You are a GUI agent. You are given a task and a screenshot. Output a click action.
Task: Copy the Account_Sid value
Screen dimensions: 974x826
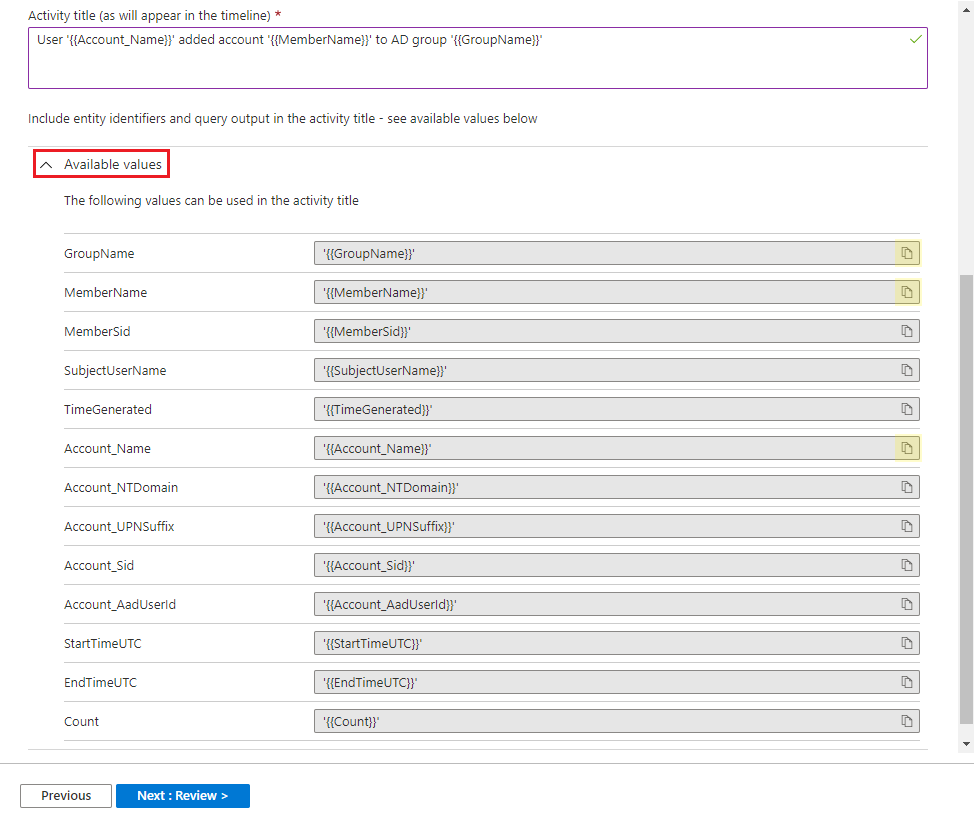(907, 565)
